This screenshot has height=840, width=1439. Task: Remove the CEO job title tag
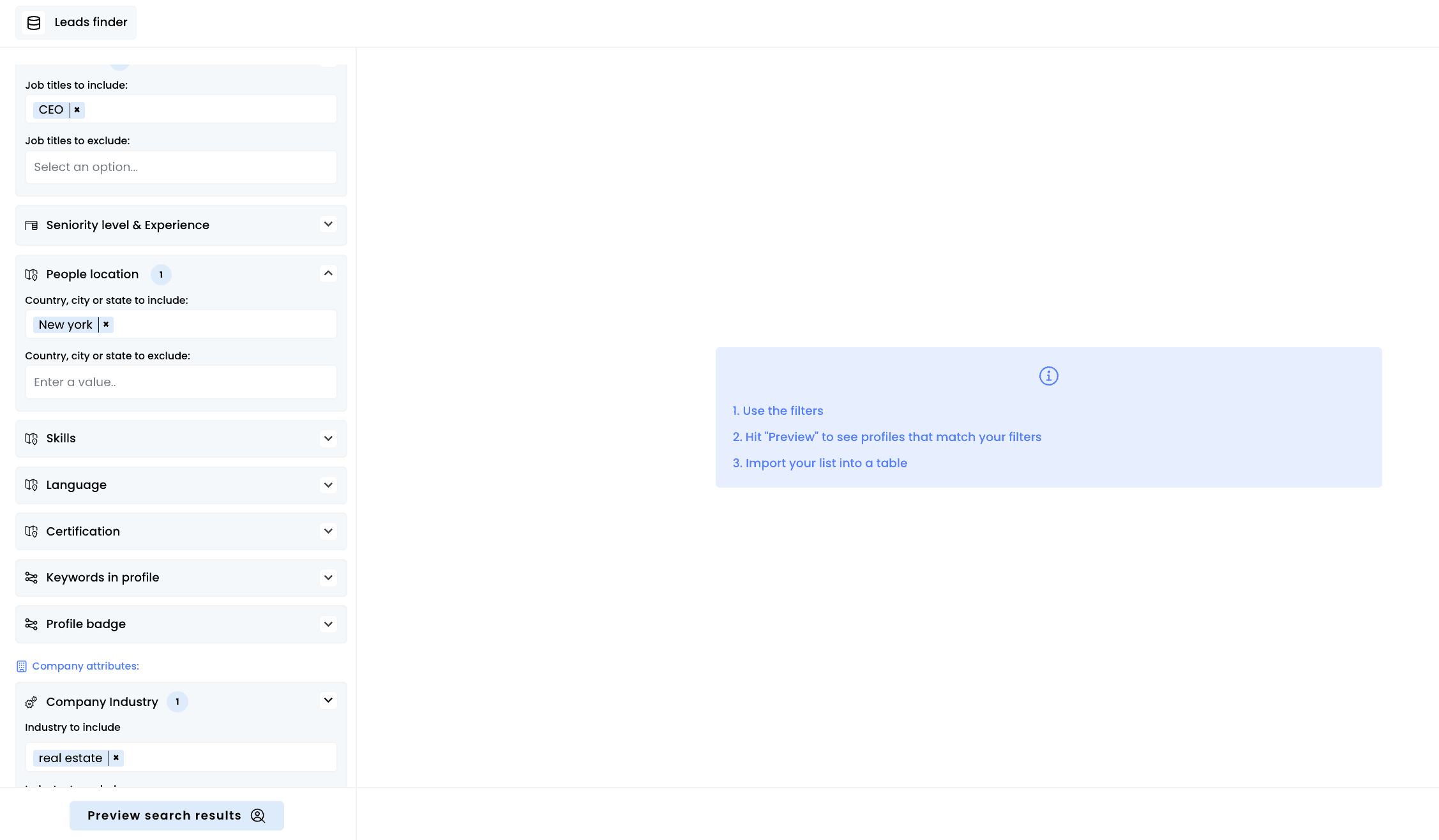[77, 110]
